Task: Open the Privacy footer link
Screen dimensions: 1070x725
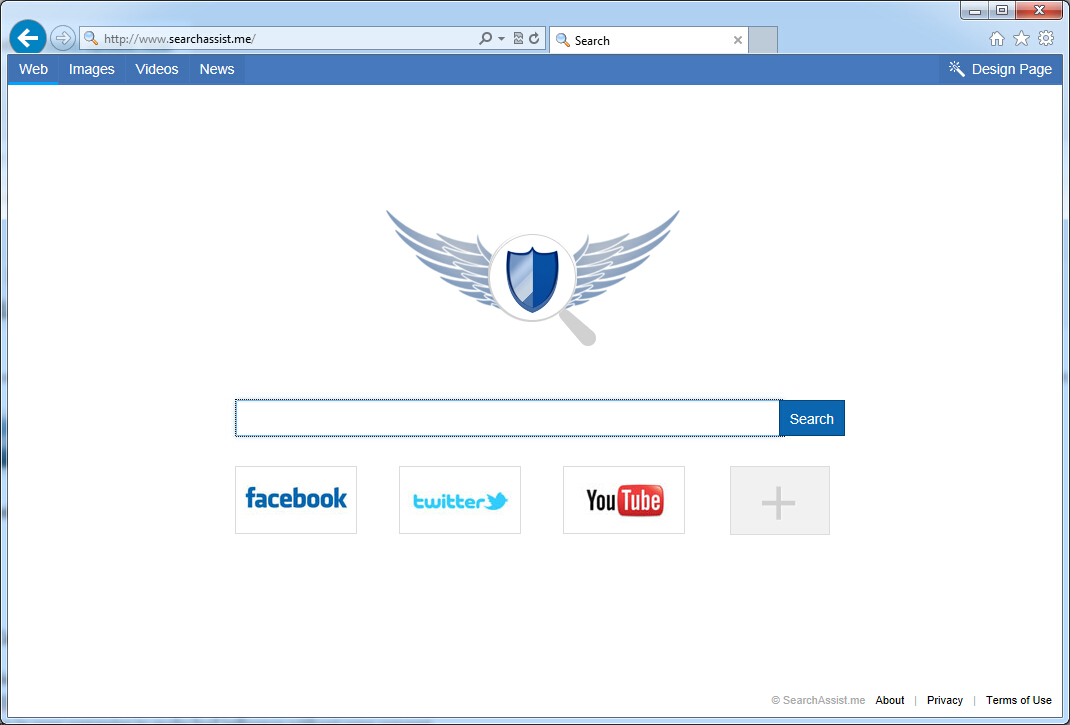Action: point(945,700)
